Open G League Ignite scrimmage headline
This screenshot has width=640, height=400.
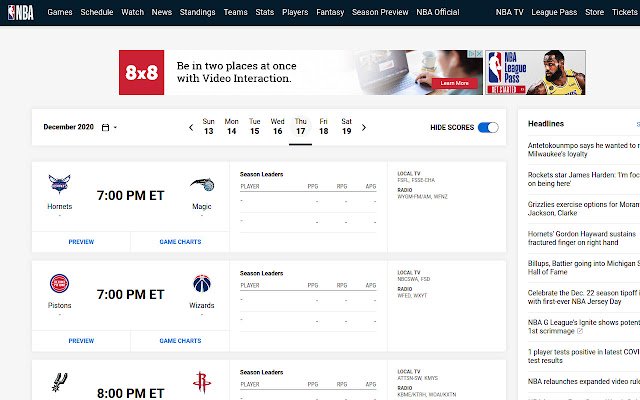tap(584, 327)
